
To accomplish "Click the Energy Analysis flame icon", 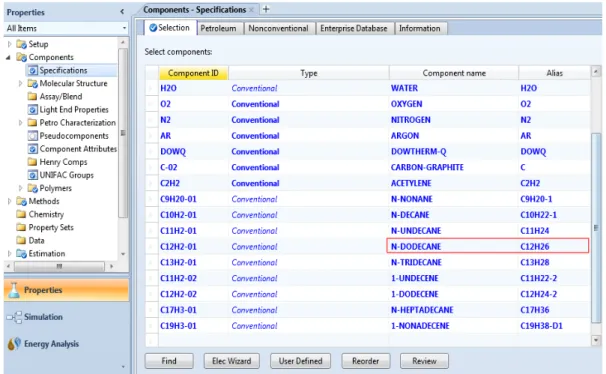I will tap(14, 343).
